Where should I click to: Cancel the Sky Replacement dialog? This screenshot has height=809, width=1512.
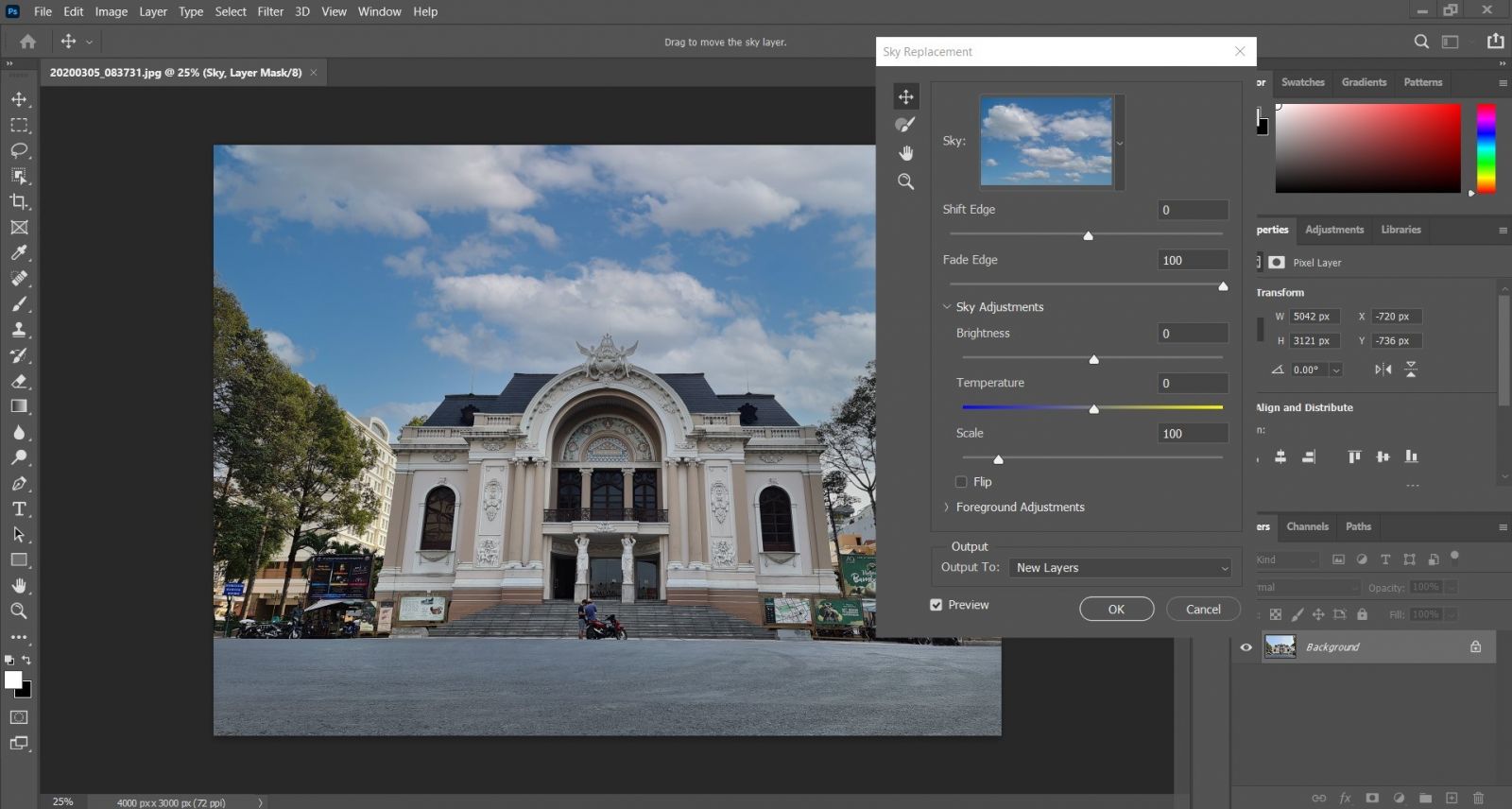coord(1203,610)
